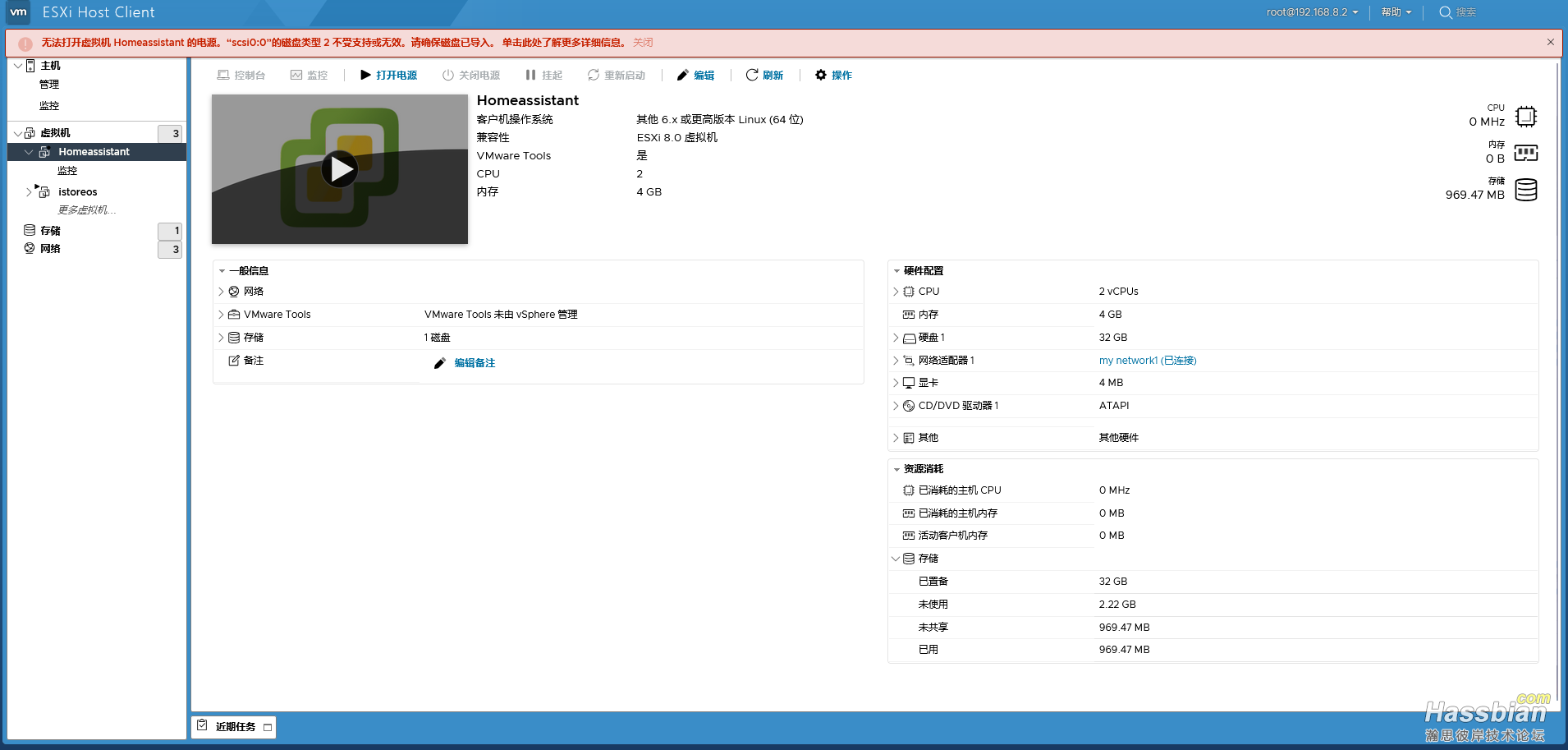Expand the CD/DVD 驱动器 1 row
Image resolution: width=1568 pixels, height=750 pixels.
point(896,406)
